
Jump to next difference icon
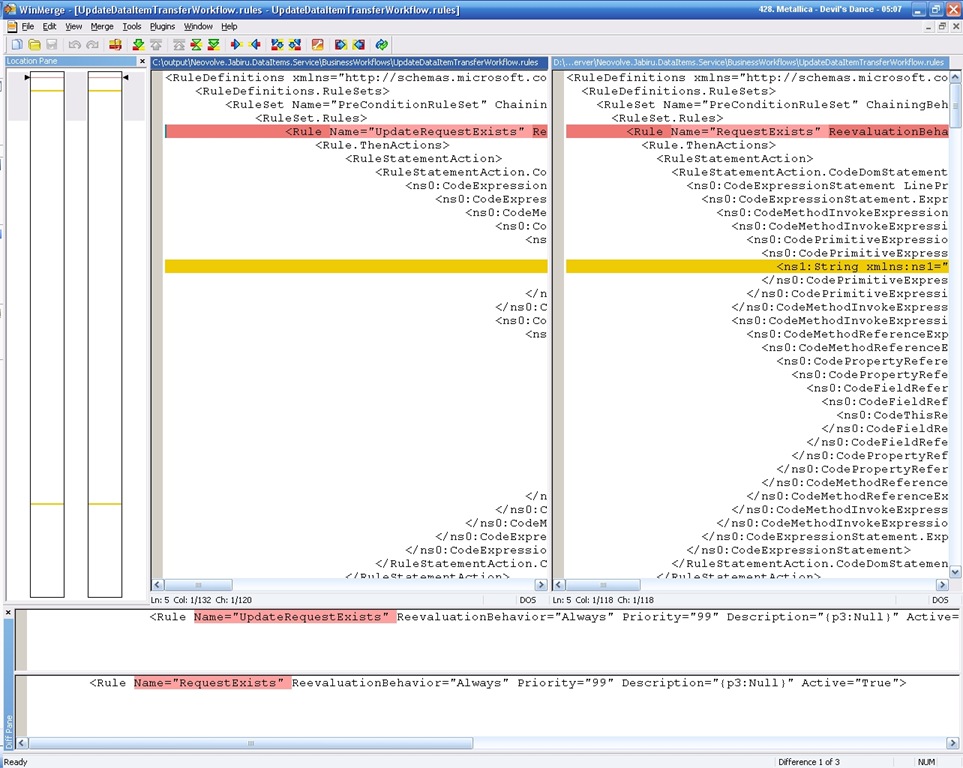(138, 44)
